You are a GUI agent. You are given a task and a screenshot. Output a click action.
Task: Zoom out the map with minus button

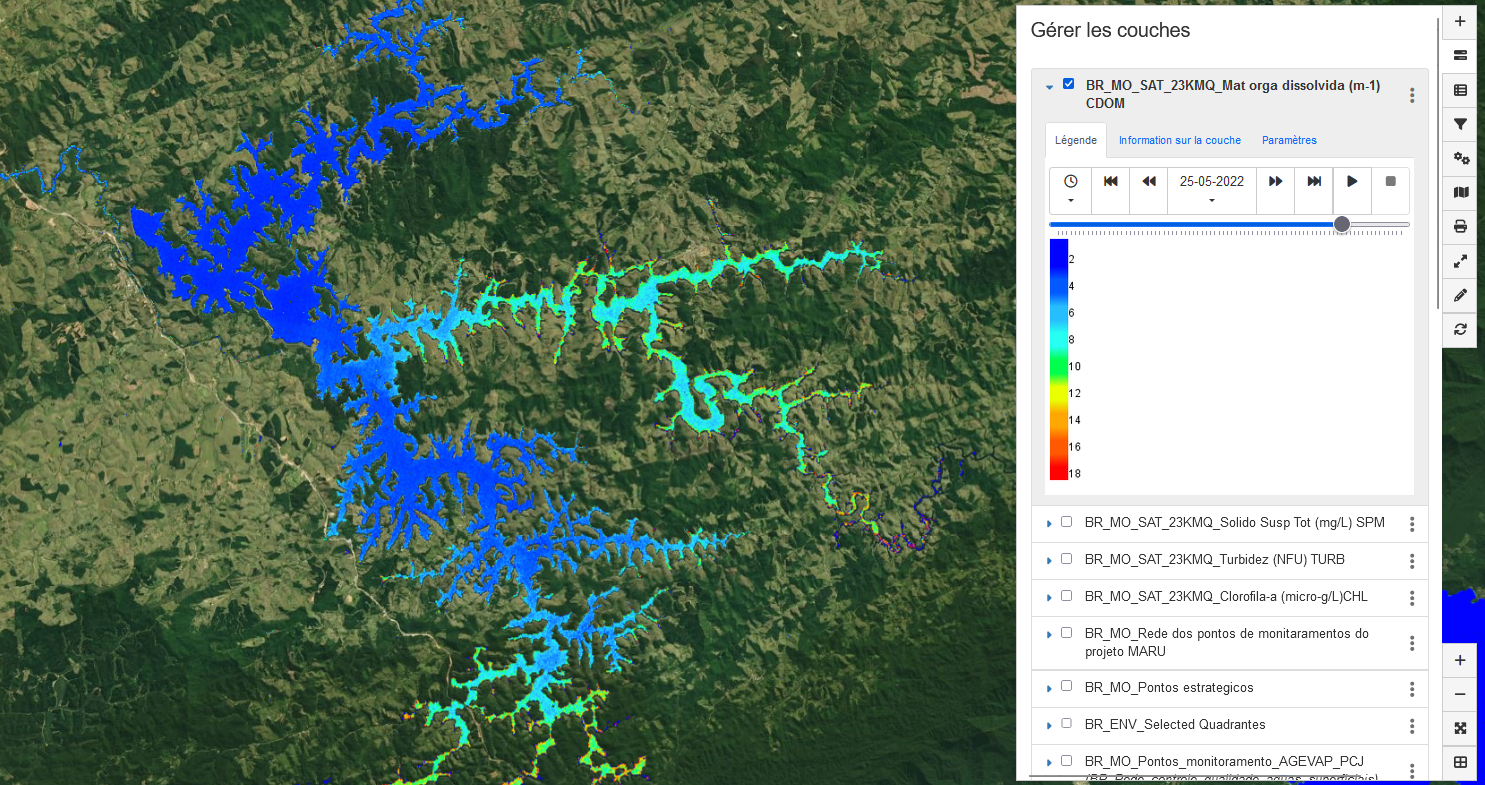coord(1460,694)
